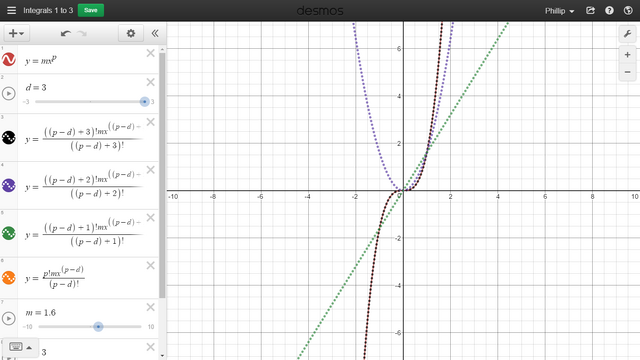Screen dimensions: 640x360
Task: Click the scrollbar down arrow
Action: (x=162, y=356)
